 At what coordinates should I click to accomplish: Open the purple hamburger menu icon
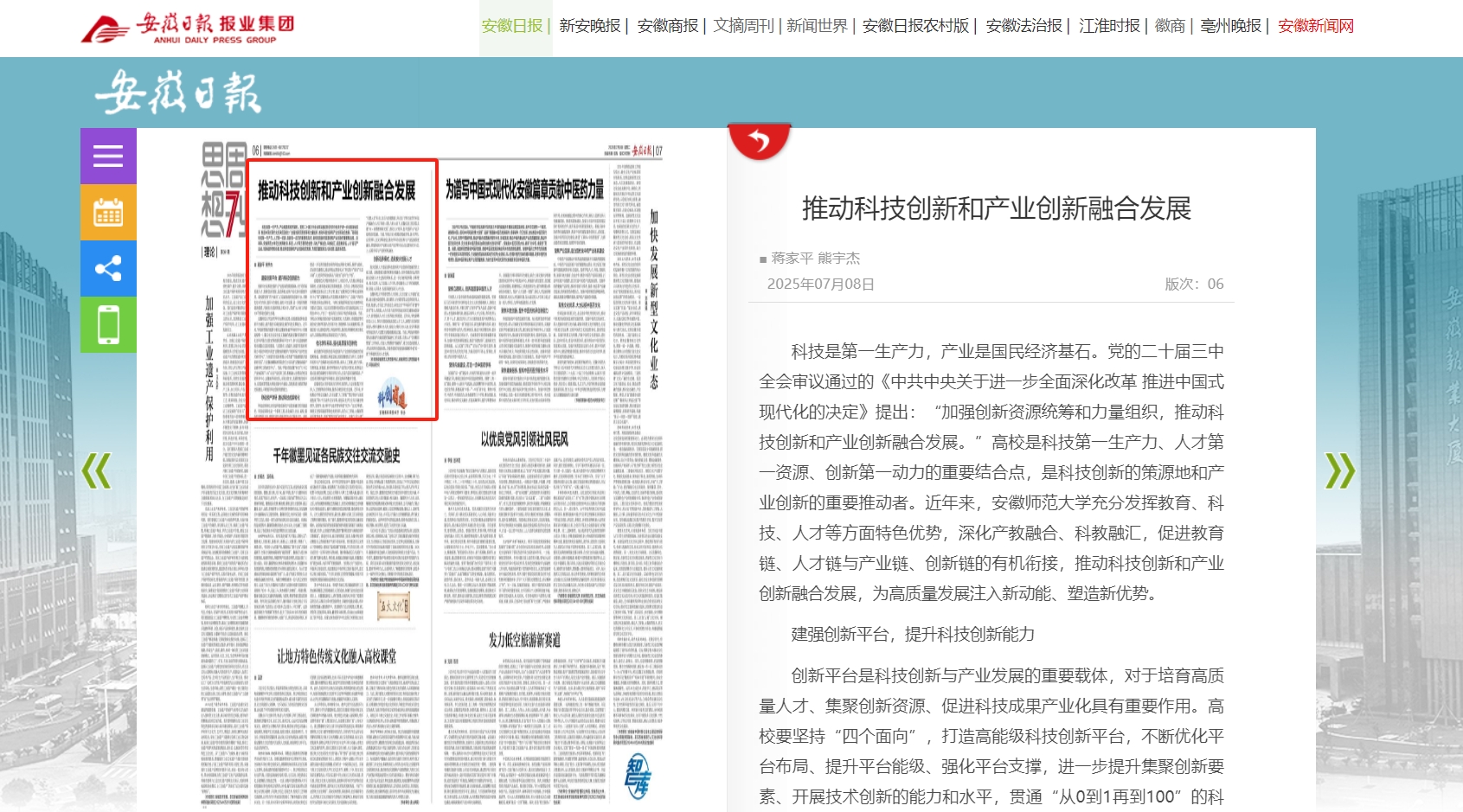pos(108,157)
